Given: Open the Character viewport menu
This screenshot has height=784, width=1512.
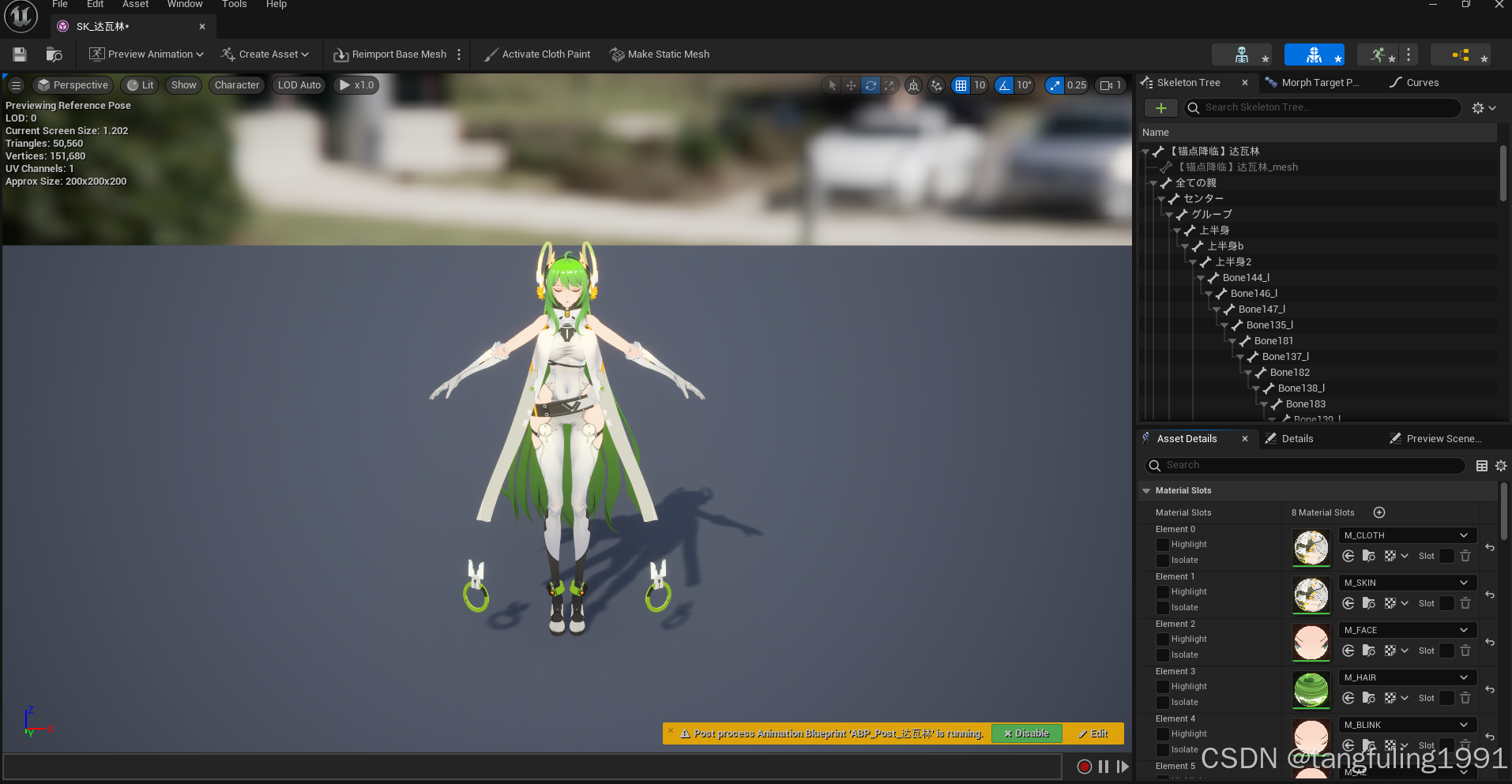Looking at the screenshot, I should click(237, 85).
